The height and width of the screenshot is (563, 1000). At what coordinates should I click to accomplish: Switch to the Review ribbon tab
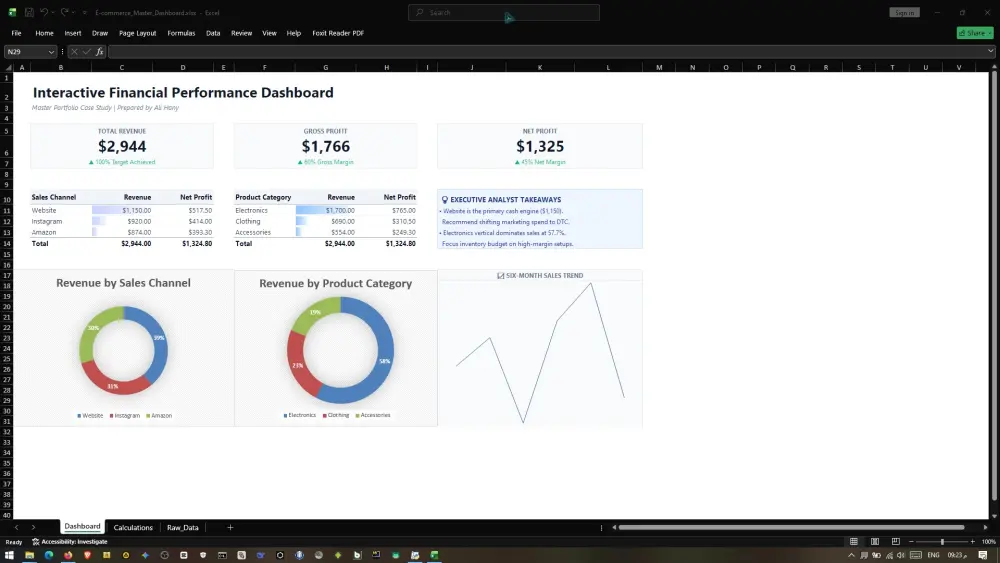coord(241,33)
